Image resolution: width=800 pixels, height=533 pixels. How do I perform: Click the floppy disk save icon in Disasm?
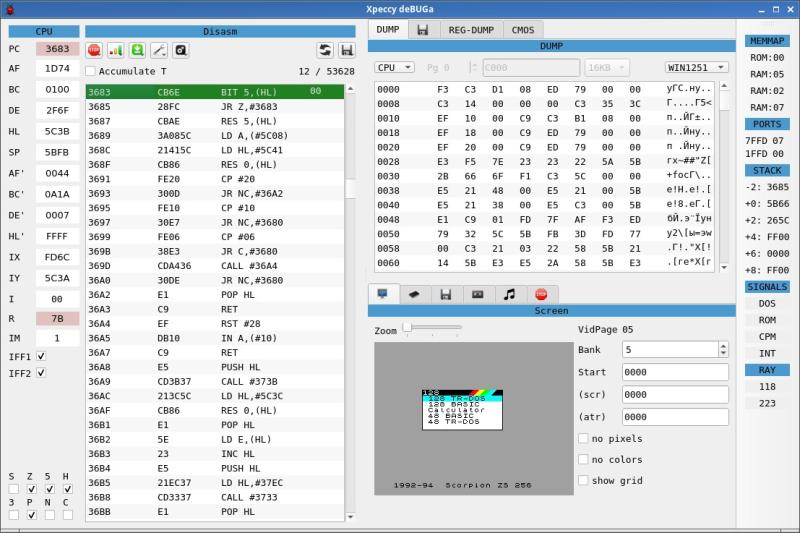(x=347, y=49)
